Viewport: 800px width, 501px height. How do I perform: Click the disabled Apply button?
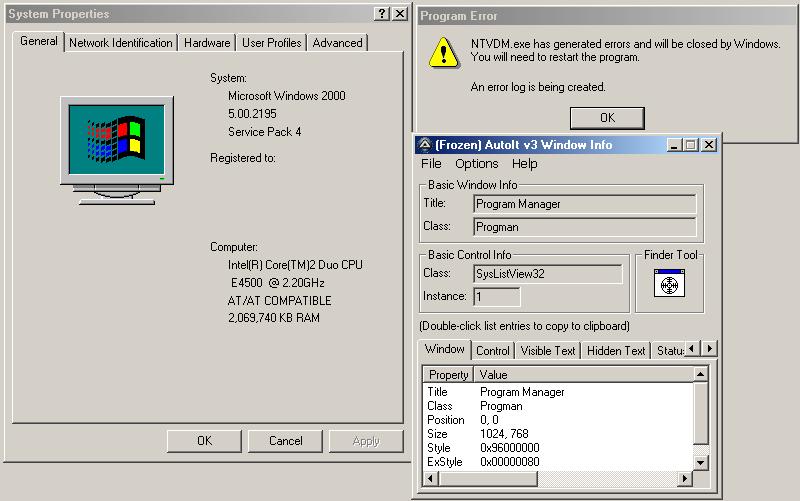click(366, 441)
